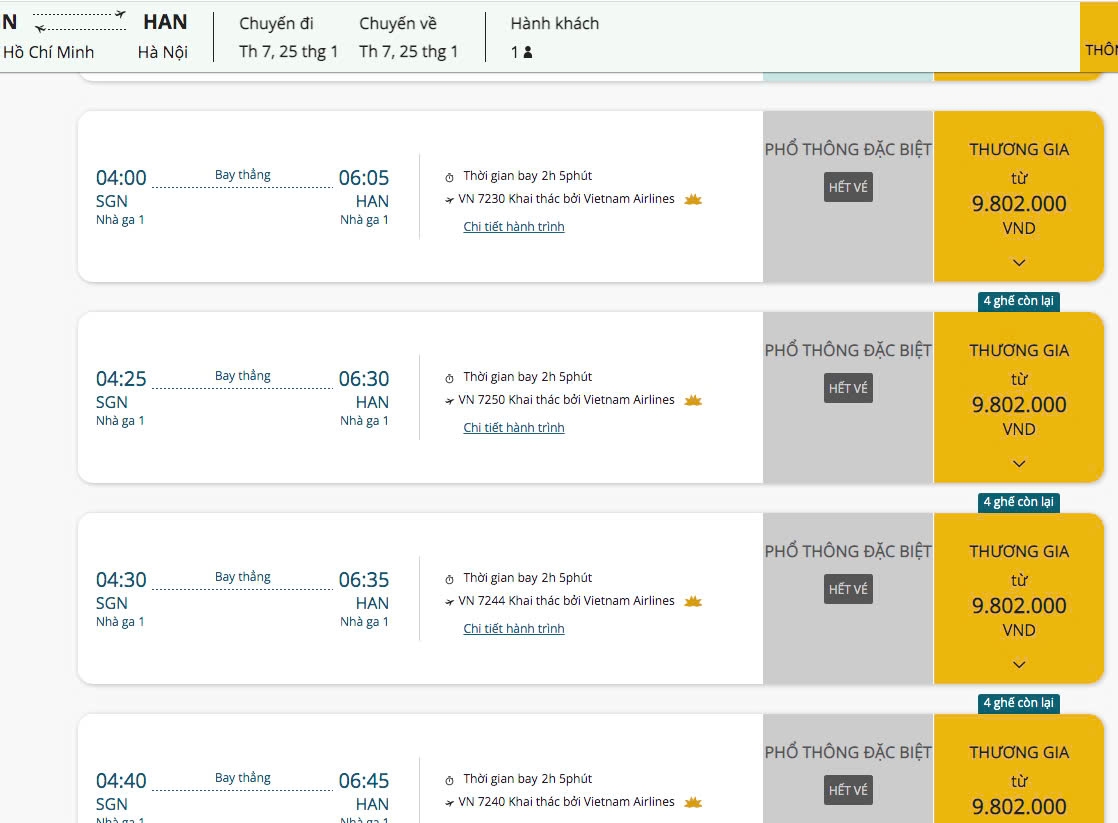Click HẾT VÉ button on 04:25 flight
The width and height of the screenshot is (1118, 823).
[x=848, y=388]
